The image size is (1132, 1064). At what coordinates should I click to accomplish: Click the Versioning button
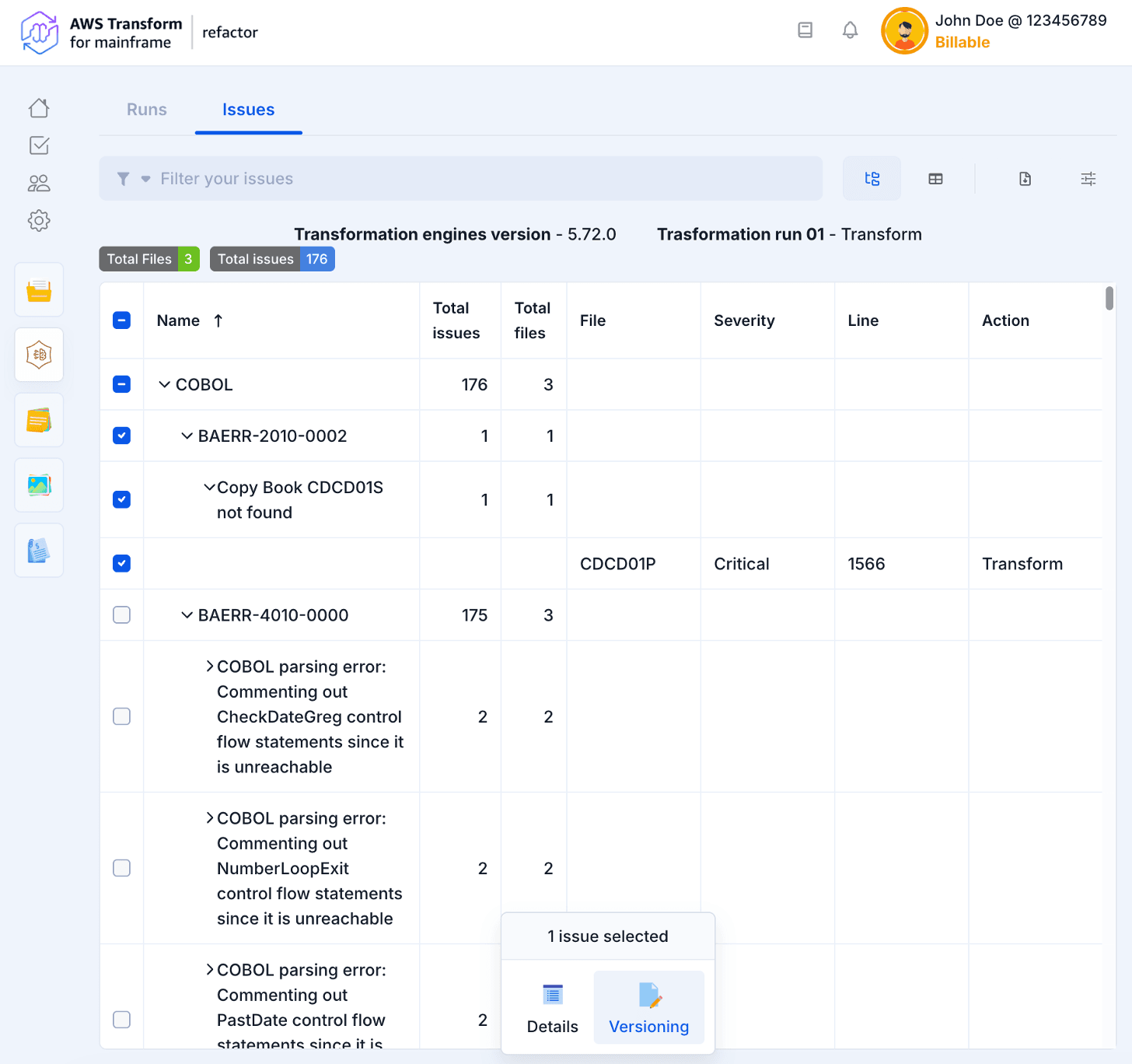[x=648, y=1007]
